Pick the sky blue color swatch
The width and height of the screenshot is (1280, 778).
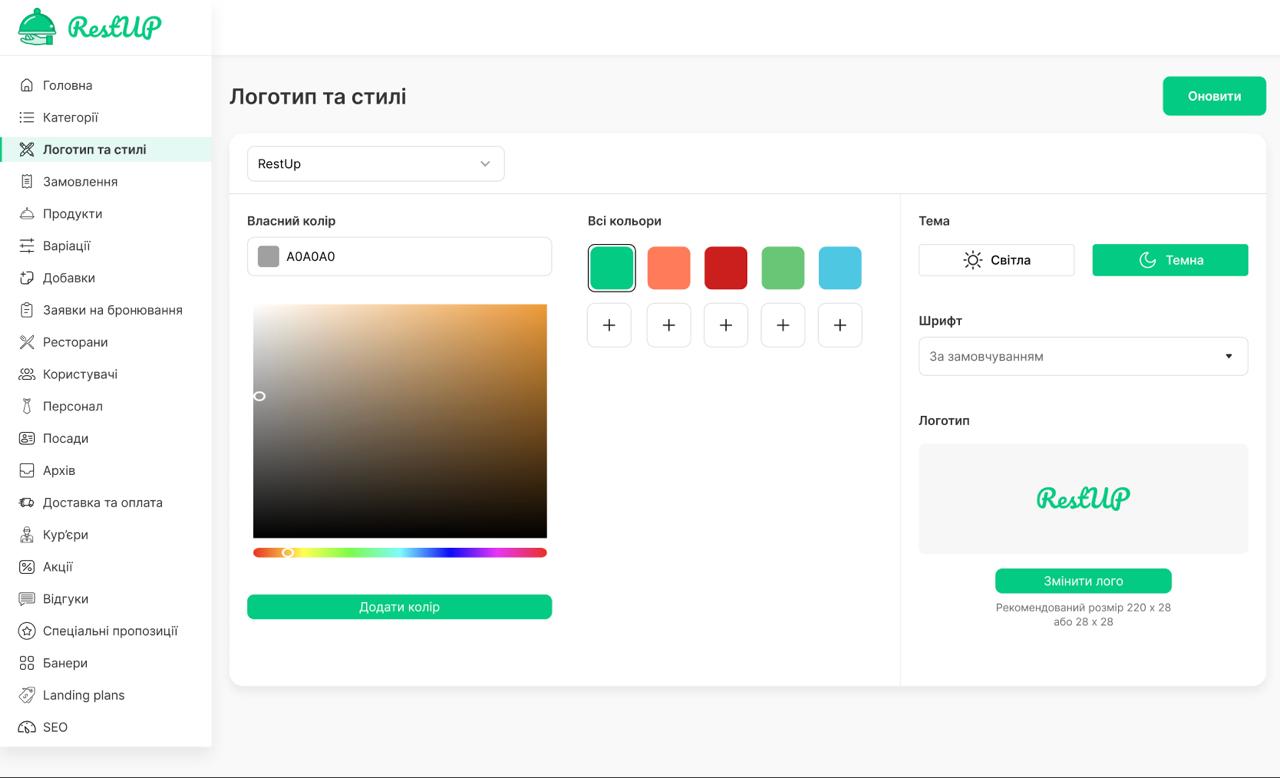[840, 268]
